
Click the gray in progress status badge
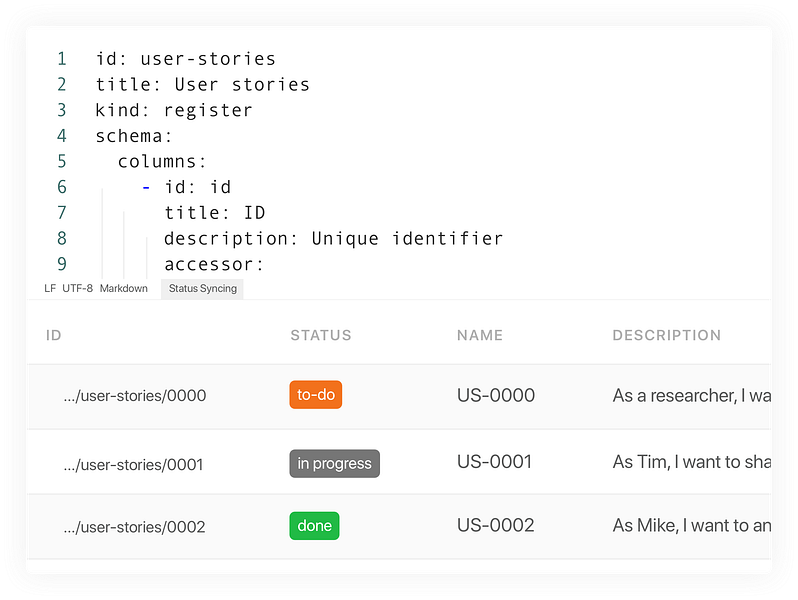[x=334, y=463]
